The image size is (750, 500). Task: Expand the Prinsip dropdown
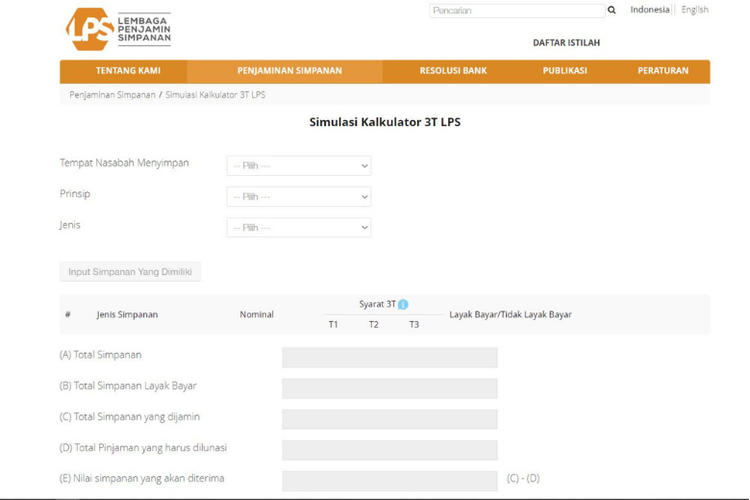[298, 197]
